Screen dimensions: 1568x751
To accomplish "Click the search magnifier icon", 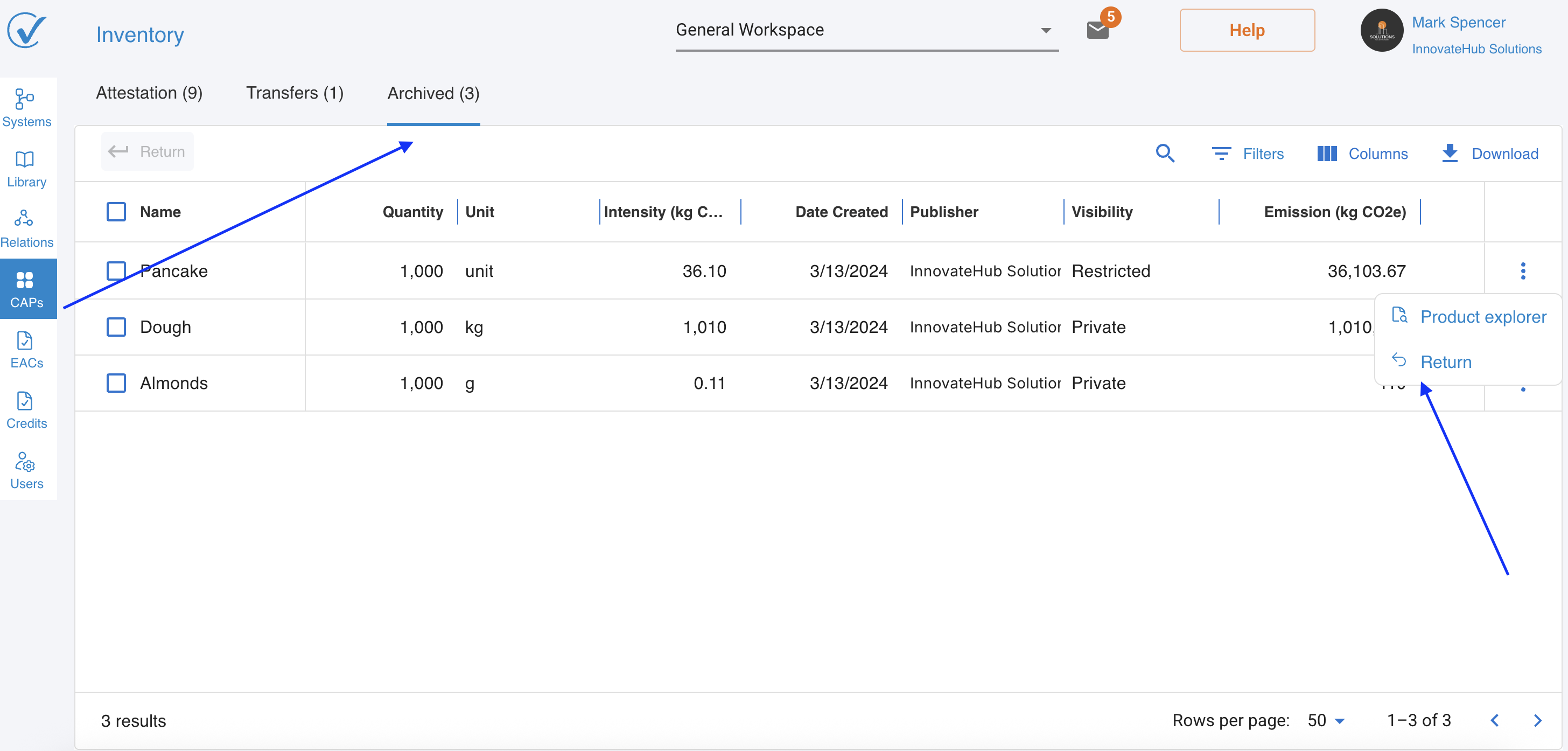I will tap(1165, 153).
